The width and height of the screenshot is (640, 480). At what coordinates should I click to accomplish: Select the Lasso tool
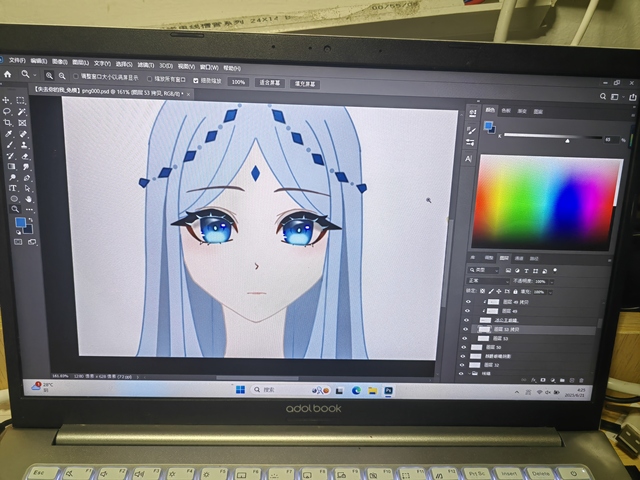click(x=7, y=111)
